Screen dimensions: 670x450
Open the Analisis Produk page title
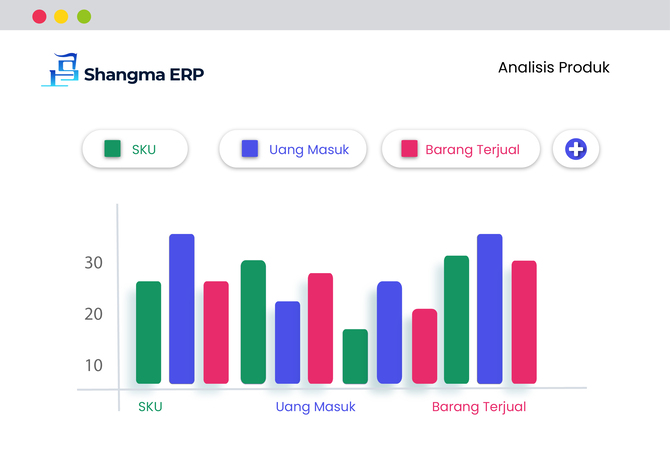[553, 68]
